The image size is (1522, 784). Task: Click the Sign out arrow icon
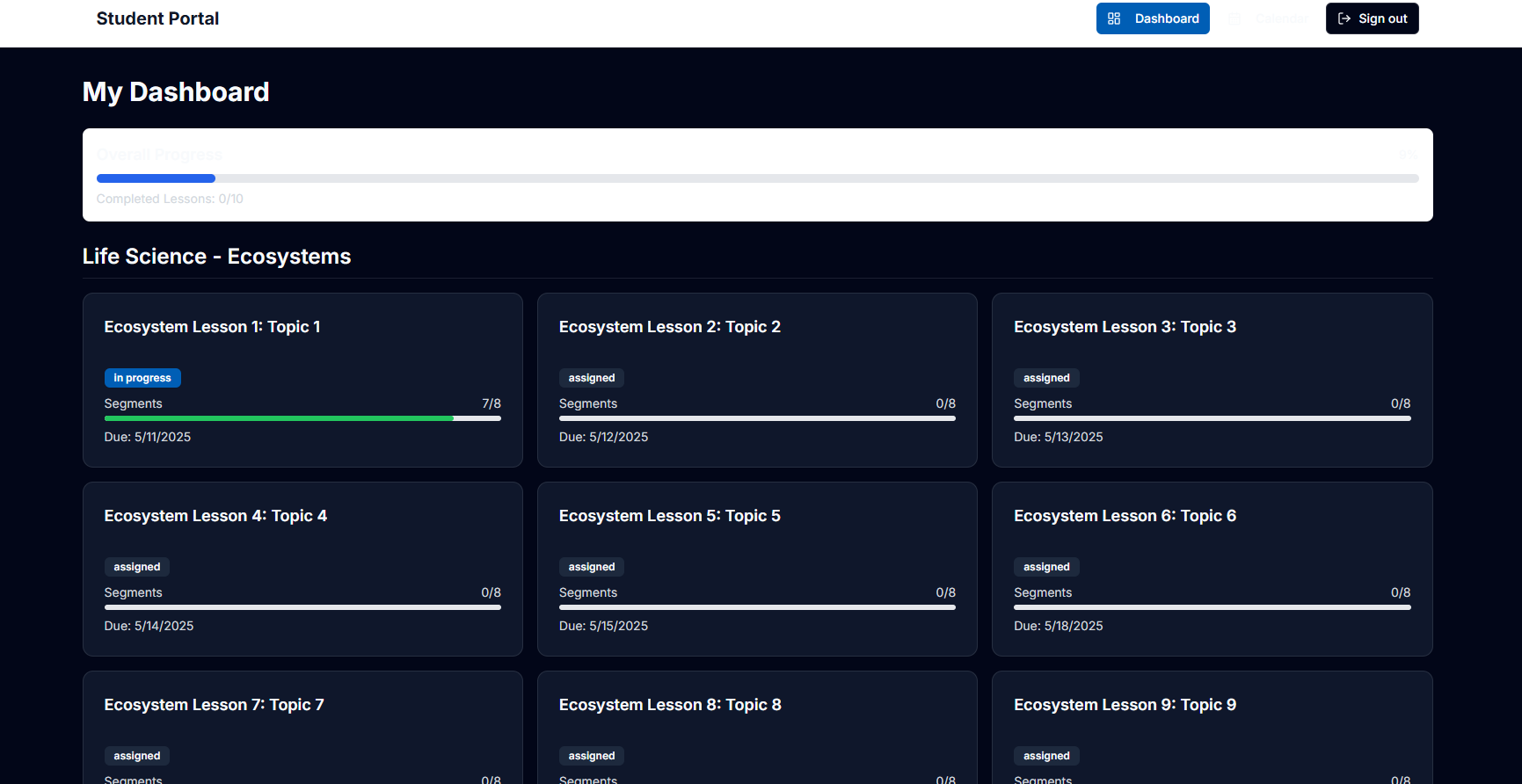(x=1344, y=18)
